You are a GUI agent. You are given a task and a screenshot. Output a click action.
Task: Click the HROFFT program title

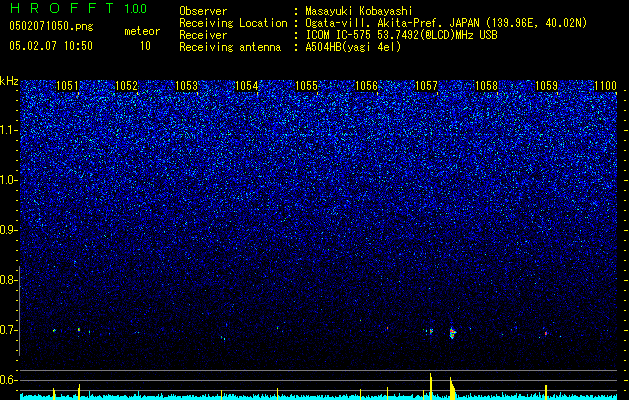[64, 8]
